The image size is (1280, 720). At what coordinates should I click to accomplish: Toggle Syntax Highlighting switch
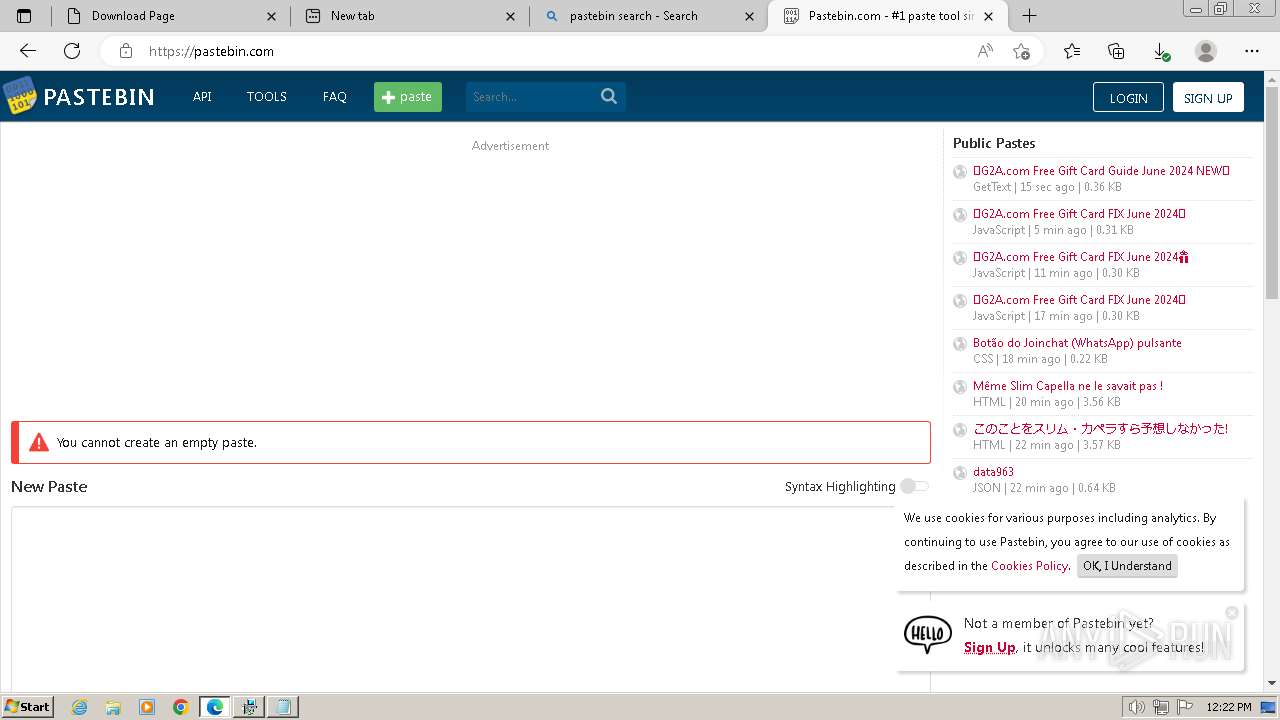coord(914,486)
